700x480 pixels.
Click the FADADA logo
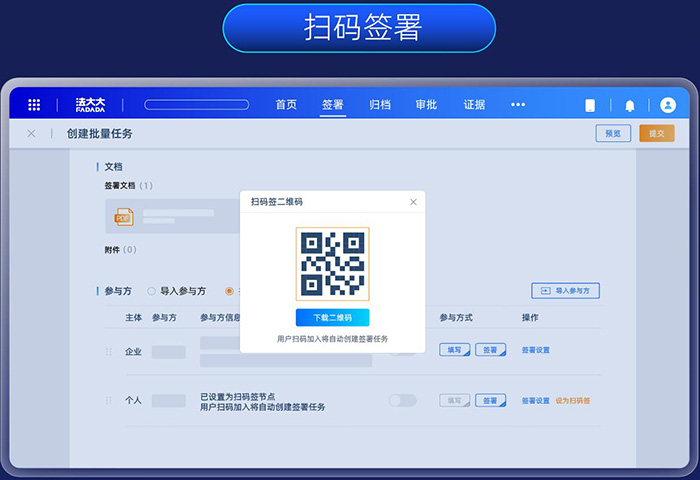[x=90, y=105]
